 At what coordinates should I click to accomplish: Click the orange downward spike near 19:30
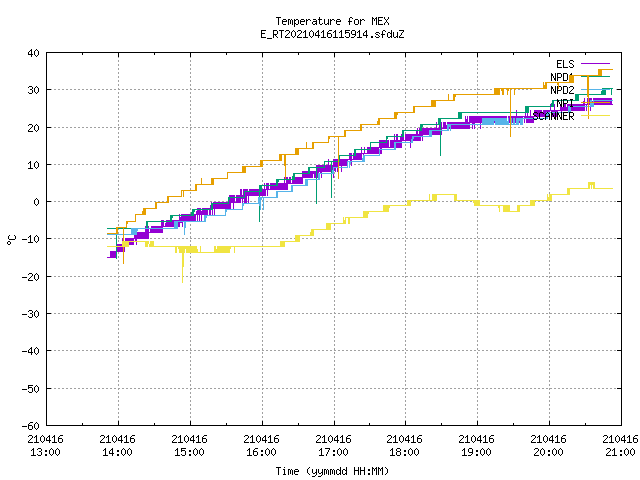(510, 112)
